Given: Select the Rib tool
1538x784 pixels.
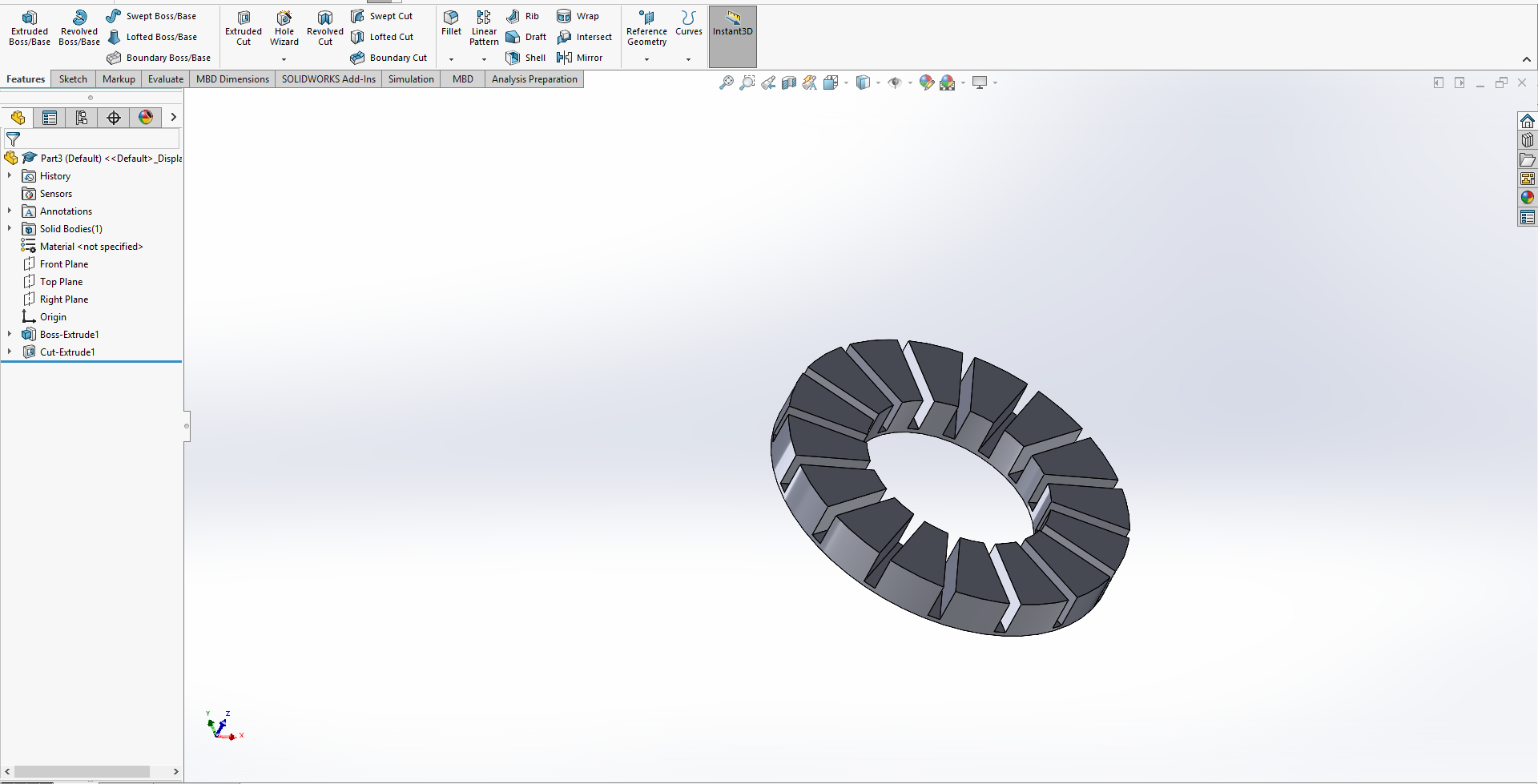Looking at the screenshot, I should (x=523, y=16).
